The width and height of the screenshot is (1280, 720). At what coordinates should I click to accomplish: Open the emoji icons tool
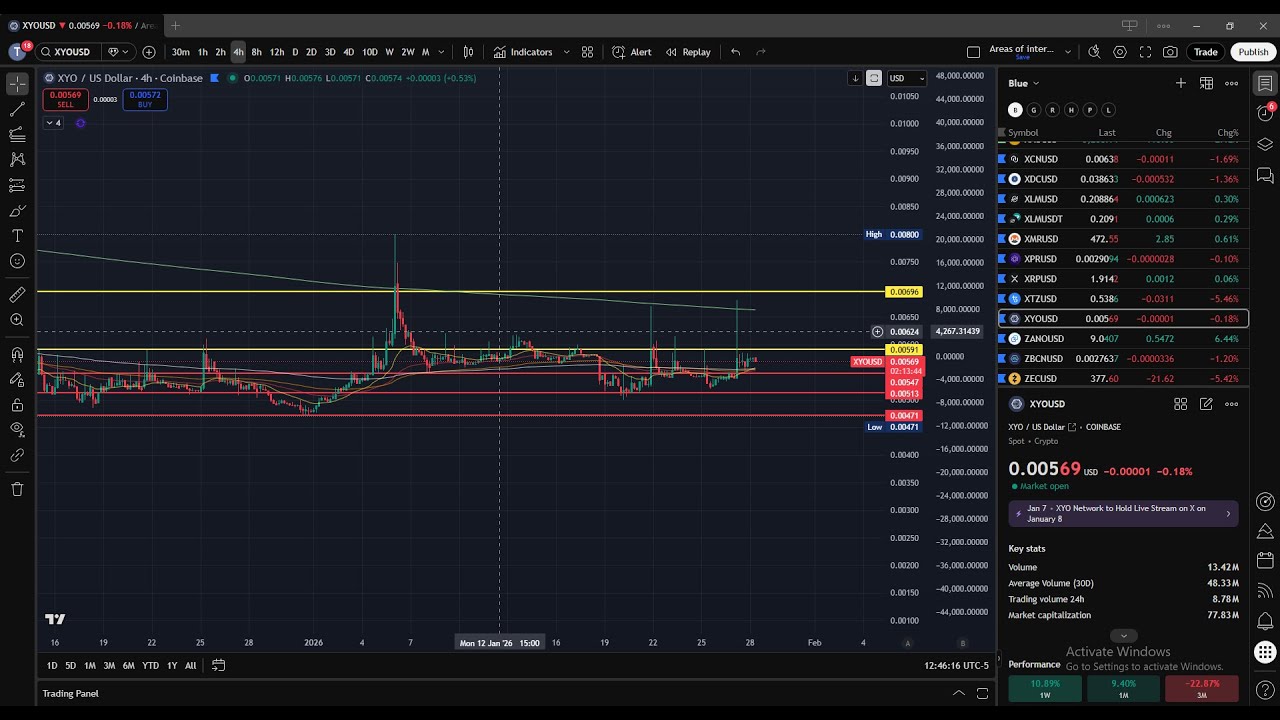pyautogui.click(x=17, y=261)
